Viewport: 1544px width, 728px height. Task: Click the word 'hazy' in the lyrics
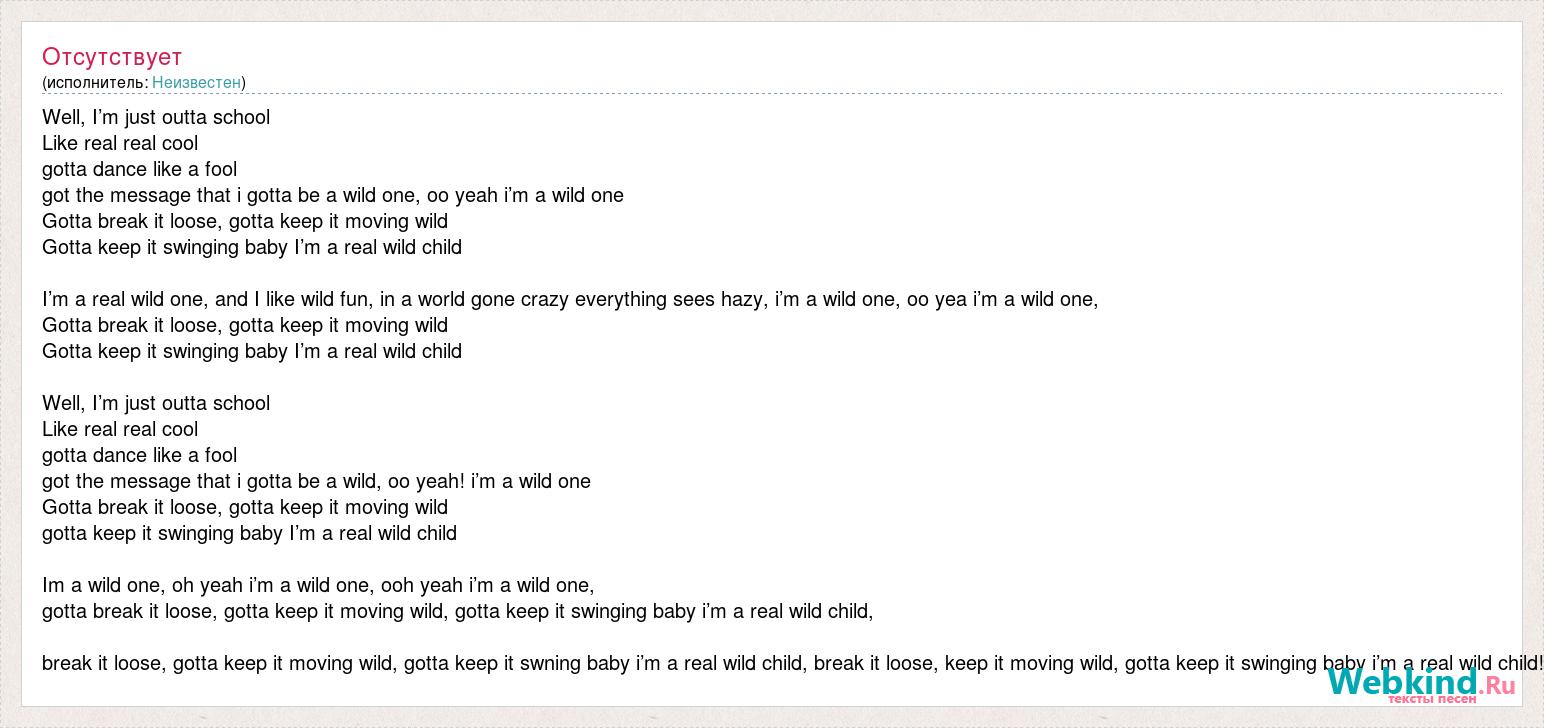(741, 299)
